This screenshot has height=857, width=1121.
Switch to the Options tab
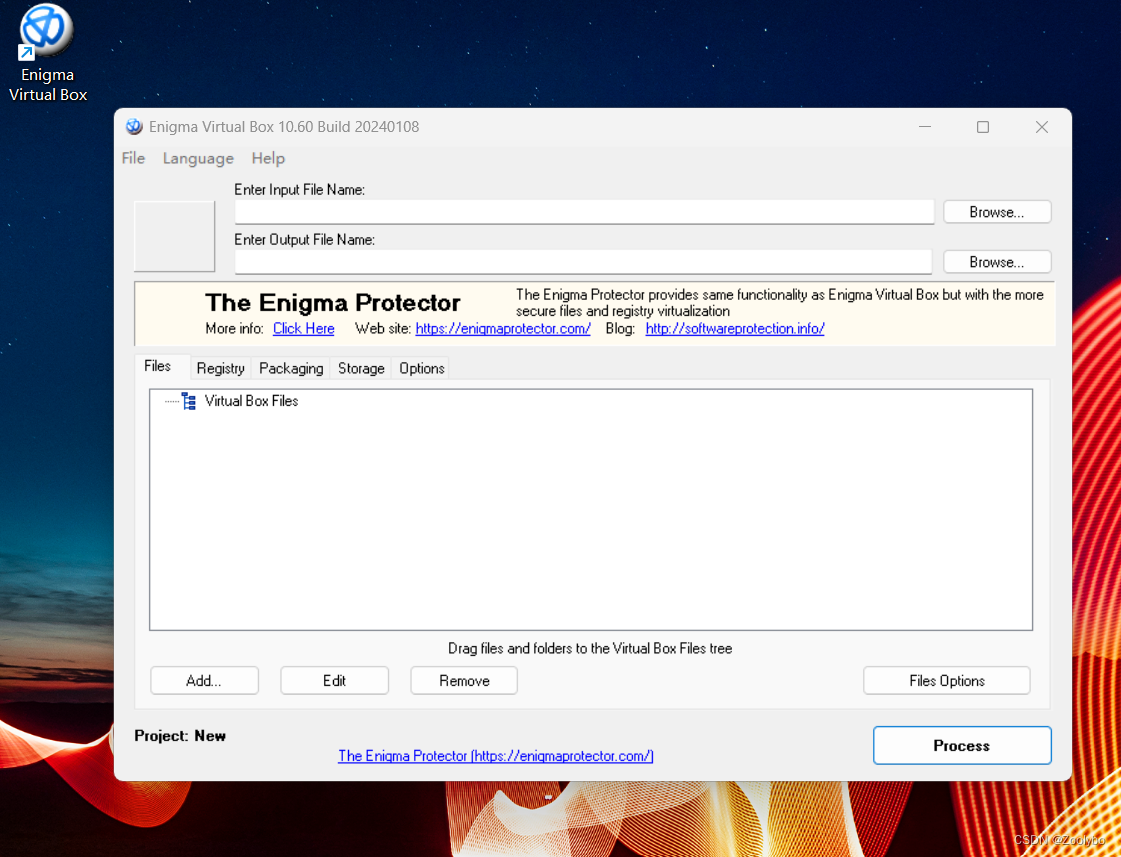pyautogui.click(x=422, y=368)
